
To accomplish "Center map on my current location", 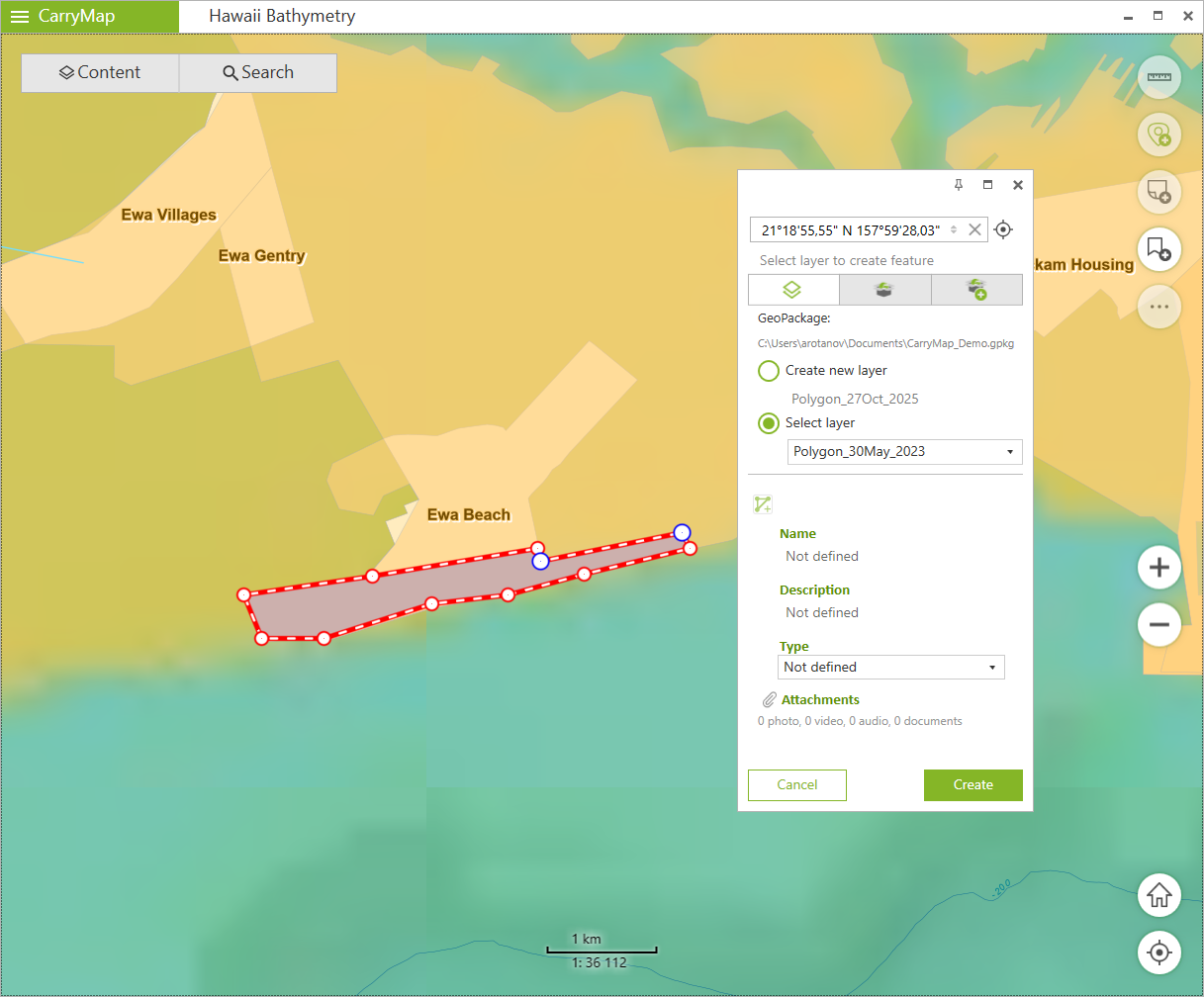I will point(1158,953).
